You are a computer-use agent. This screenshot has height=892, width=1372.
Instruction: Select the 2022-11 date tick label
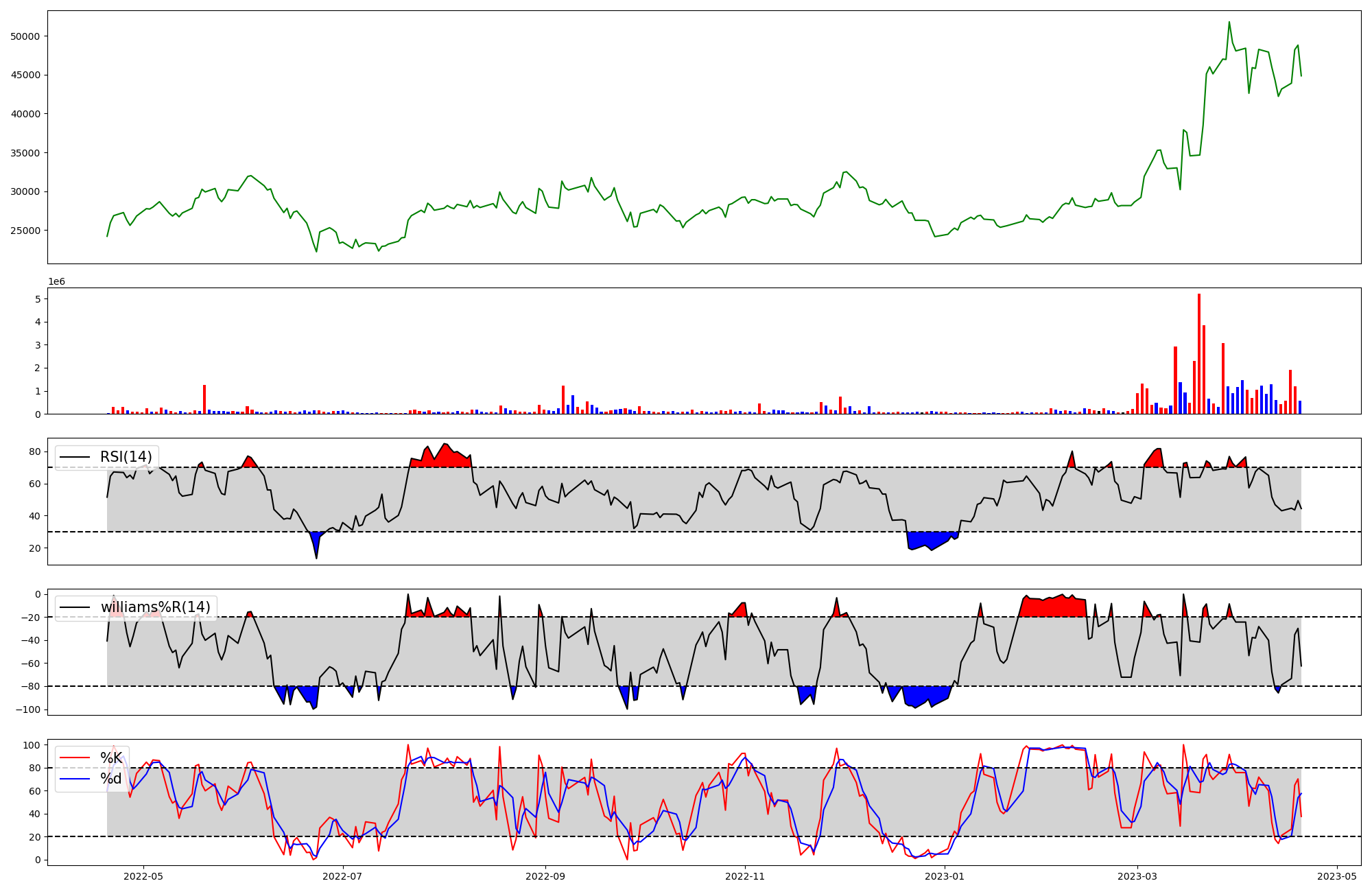click(745, 876)
